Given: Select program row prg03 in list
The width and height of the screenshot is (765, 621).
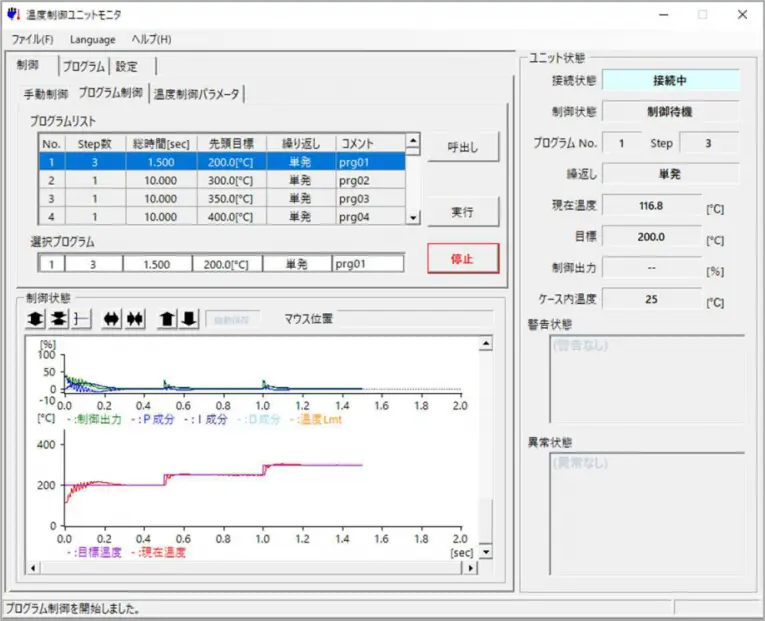Looking at the screenshot, I should point(220,198).
